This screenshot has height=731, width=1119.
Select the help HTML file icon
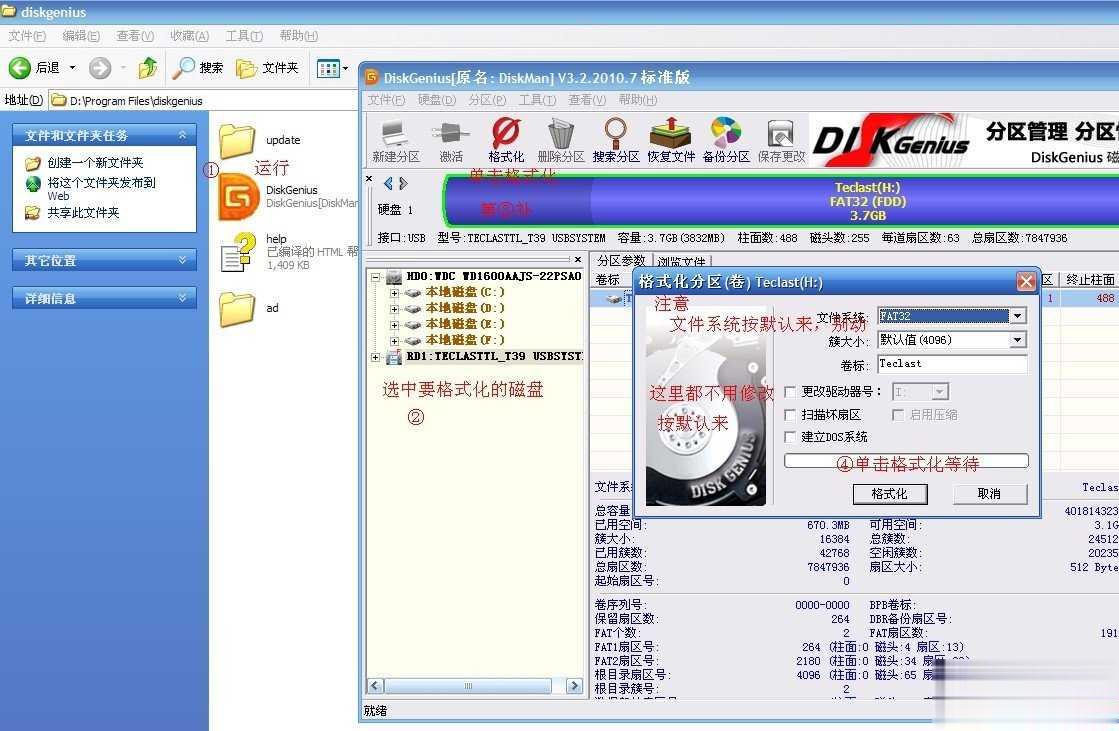click(x=238, y=252)
